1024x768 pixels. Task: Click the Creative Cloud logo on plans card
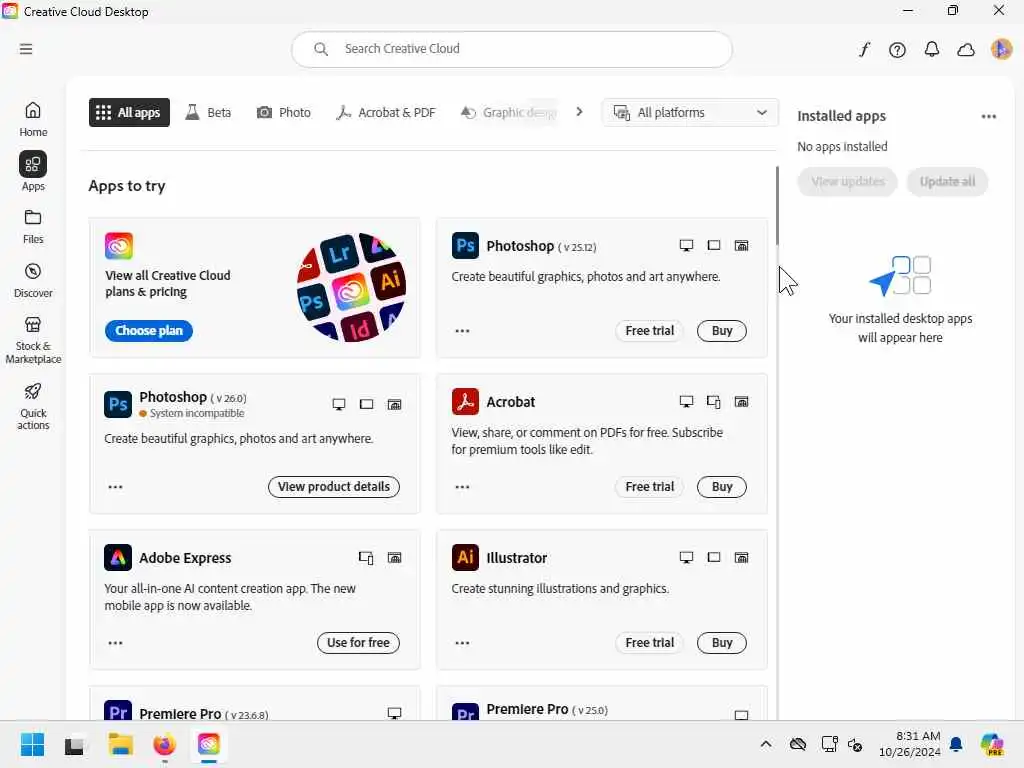pyautogui.click(x=118, y=246)
